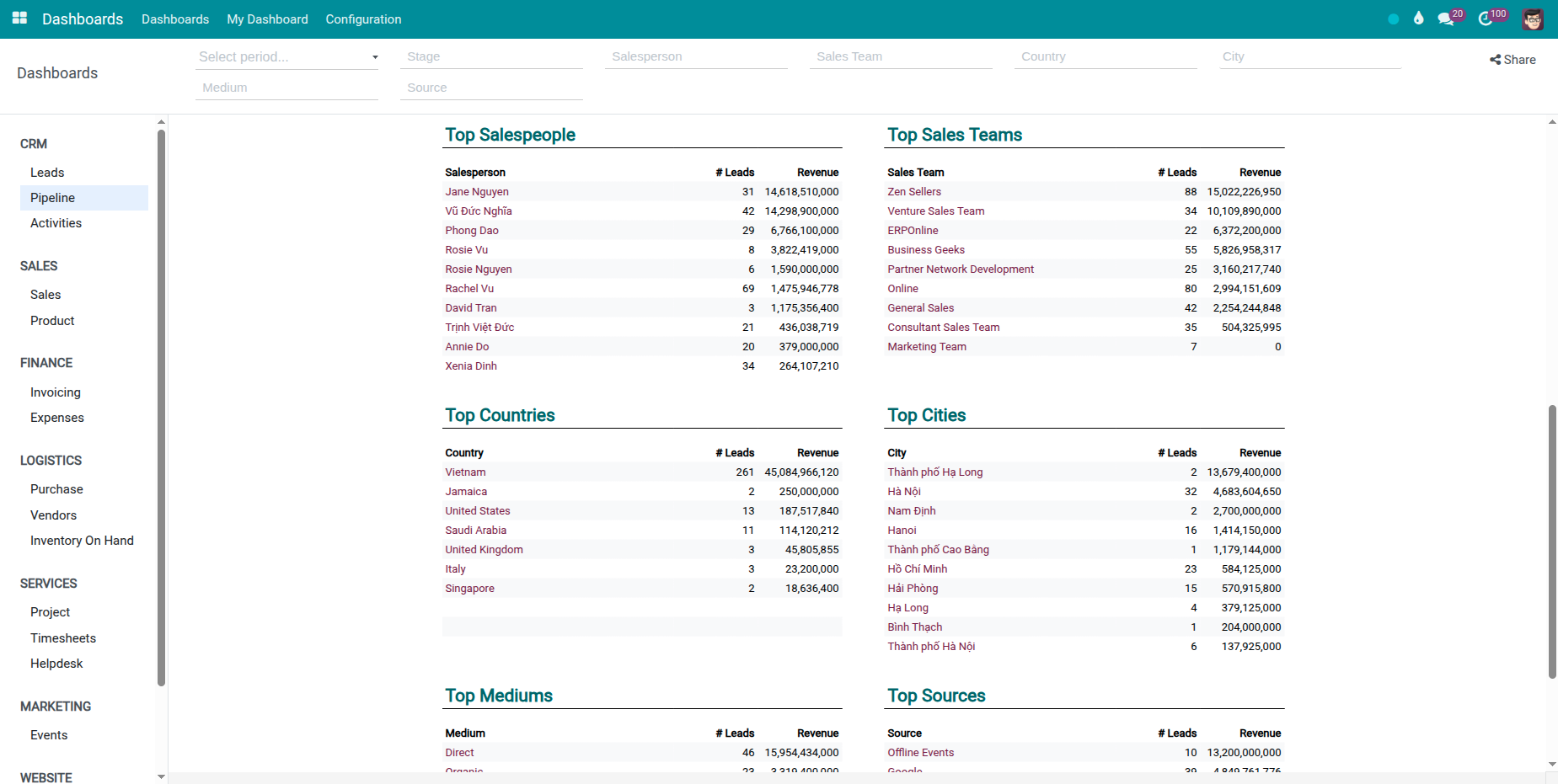Viewport: 1558px width, 784px height.
Task: Expand the Select period dropdown
Action: point(287,57)
